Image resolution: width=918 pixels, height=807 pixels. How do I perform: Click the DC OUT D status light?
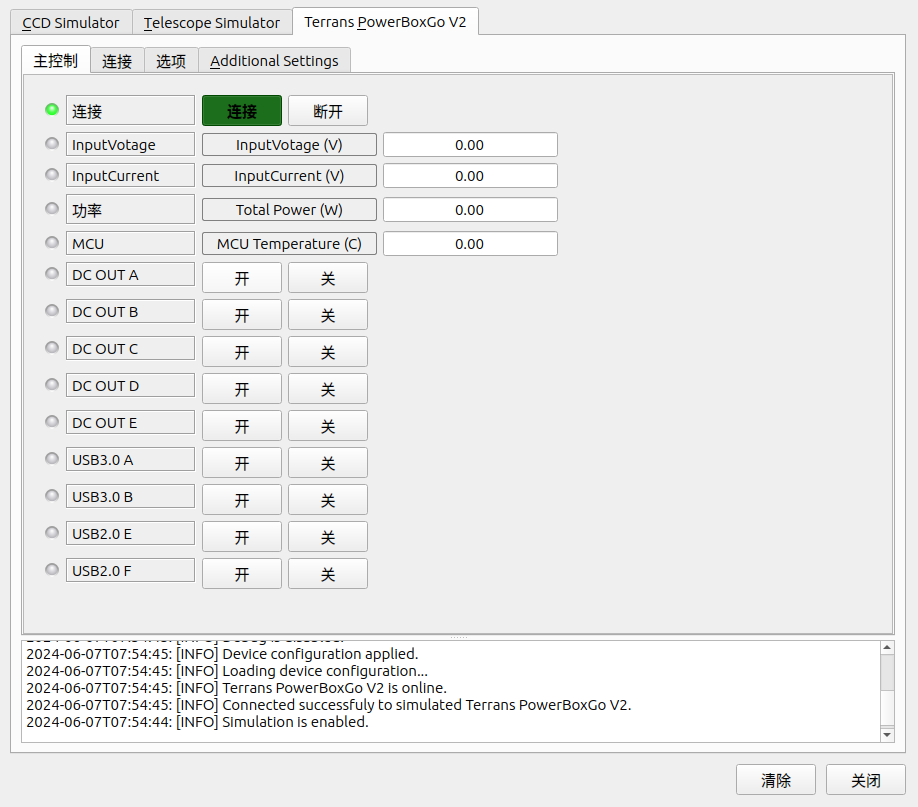52,384
